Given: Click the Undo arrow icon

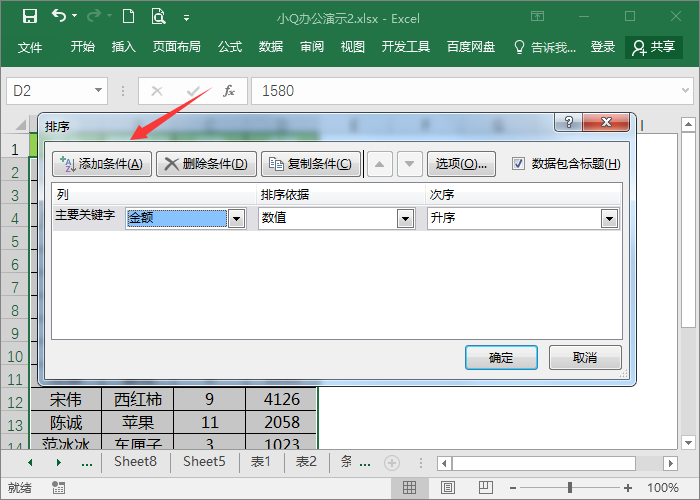Looking at the screenshot, I should click(58, 16).
